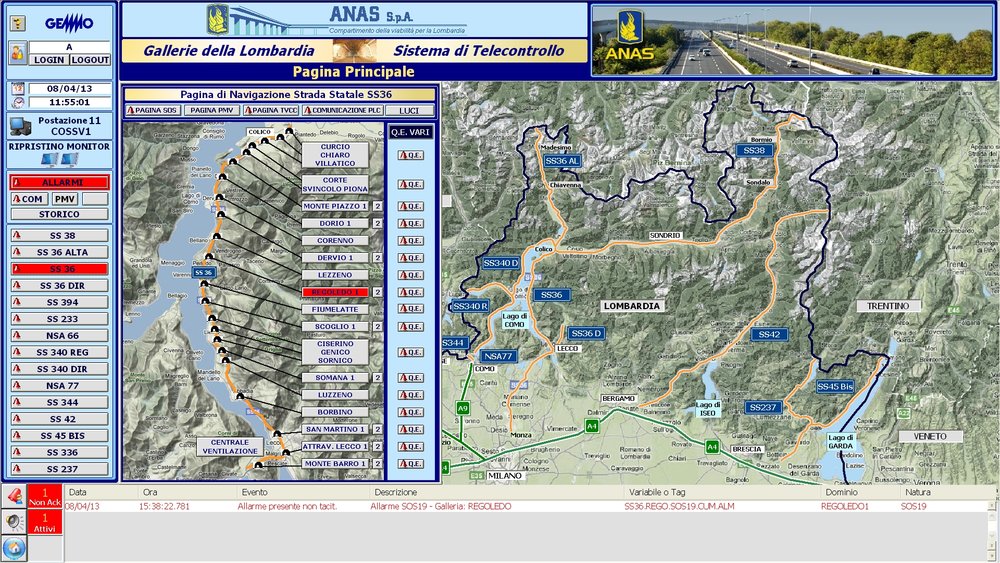The image size is (1000, 563).
Task: Click SS42 label on Lombardia map
Action: (x=769, y=334)
